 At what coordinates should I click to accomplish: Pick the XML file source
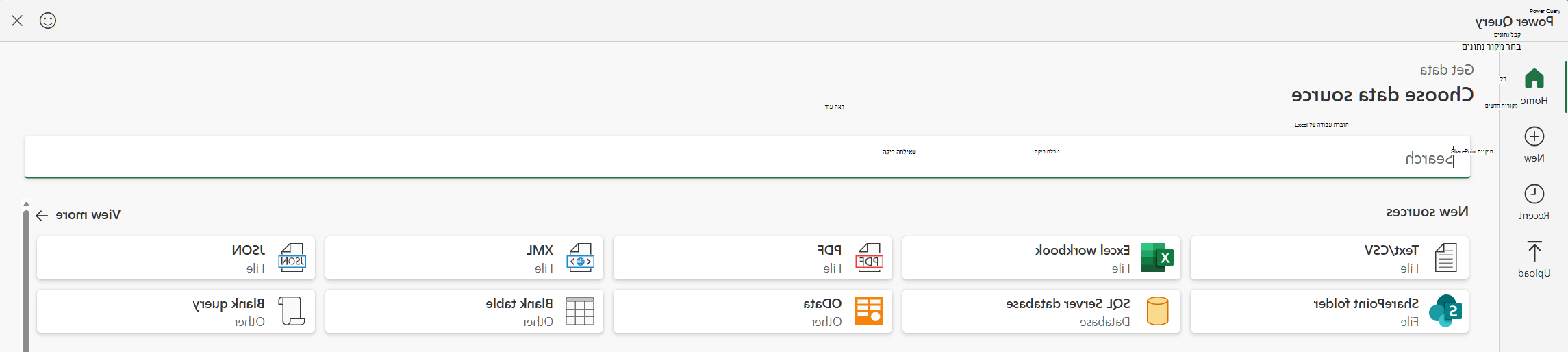[x=464, y=258]
